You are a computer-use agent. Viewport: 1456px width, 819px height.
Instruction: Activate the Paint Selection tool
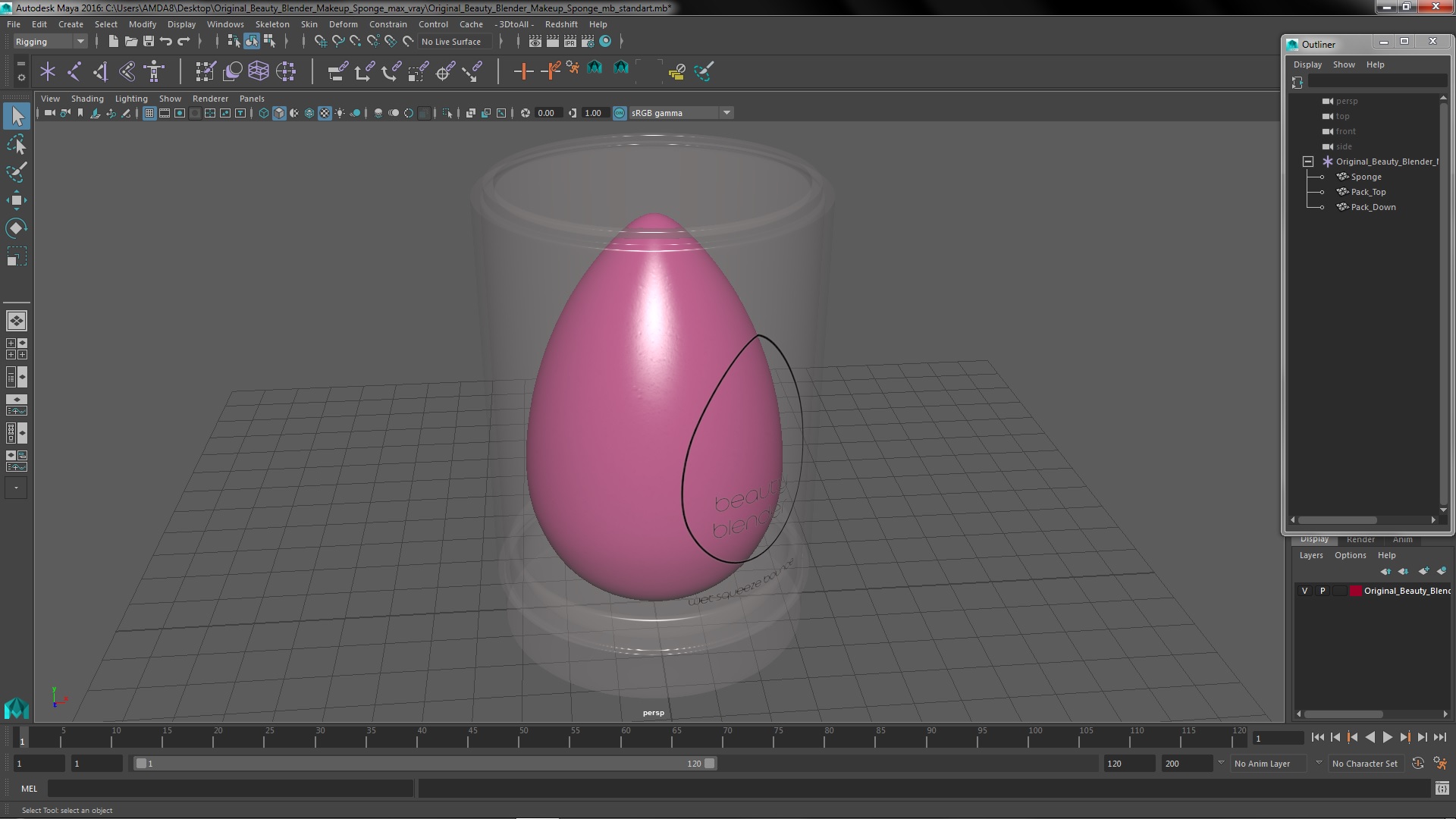(x=16, y=172)
